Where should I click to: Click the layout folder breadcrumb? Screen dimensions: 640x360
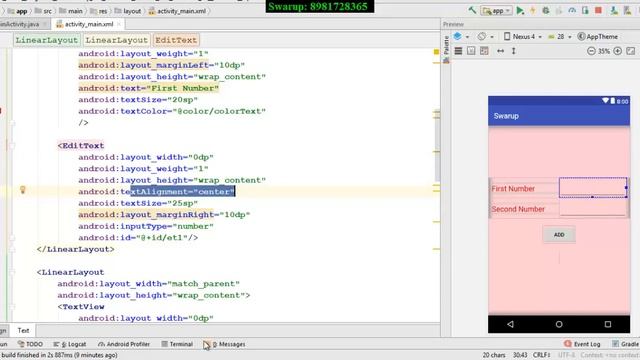click(x=128, y=11)
